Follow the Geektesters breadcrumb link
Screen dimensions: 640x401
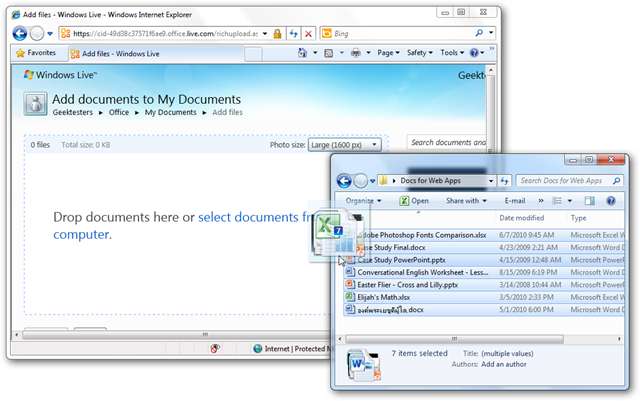pos(73,112)
